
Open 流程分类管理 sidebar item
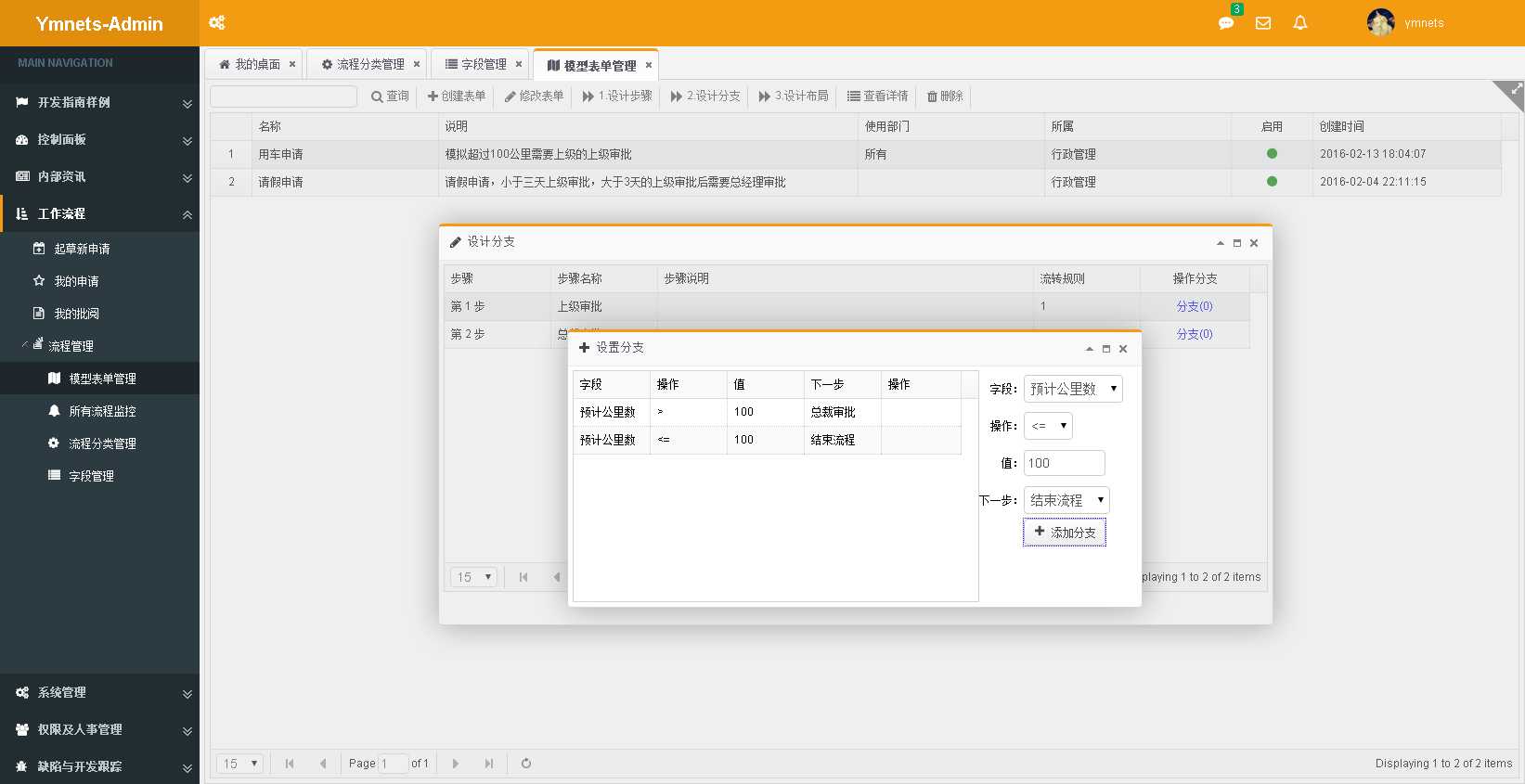(x=99, y=443)
